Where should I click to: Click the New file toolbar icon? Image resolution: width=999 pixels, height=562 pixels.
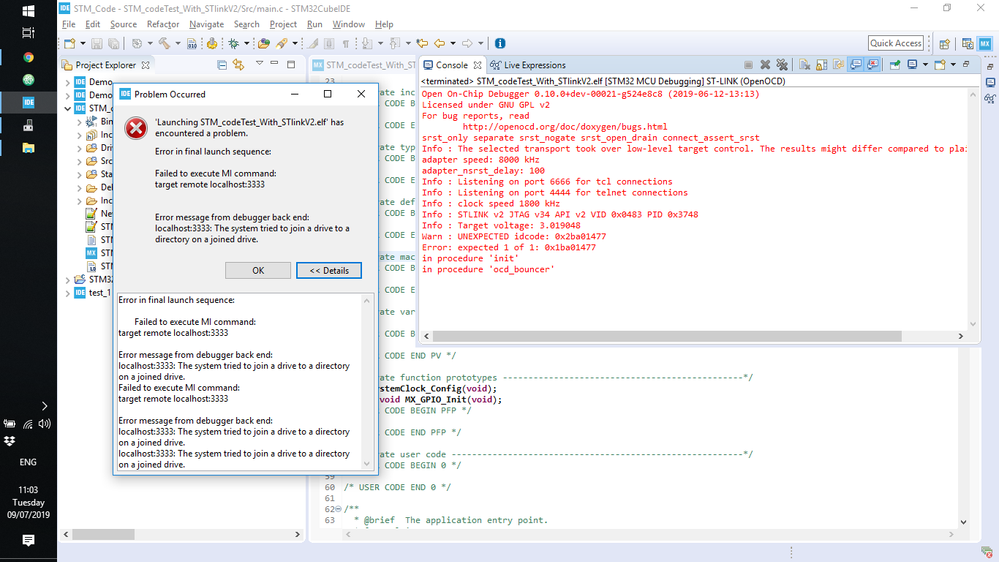pos(69,43)
